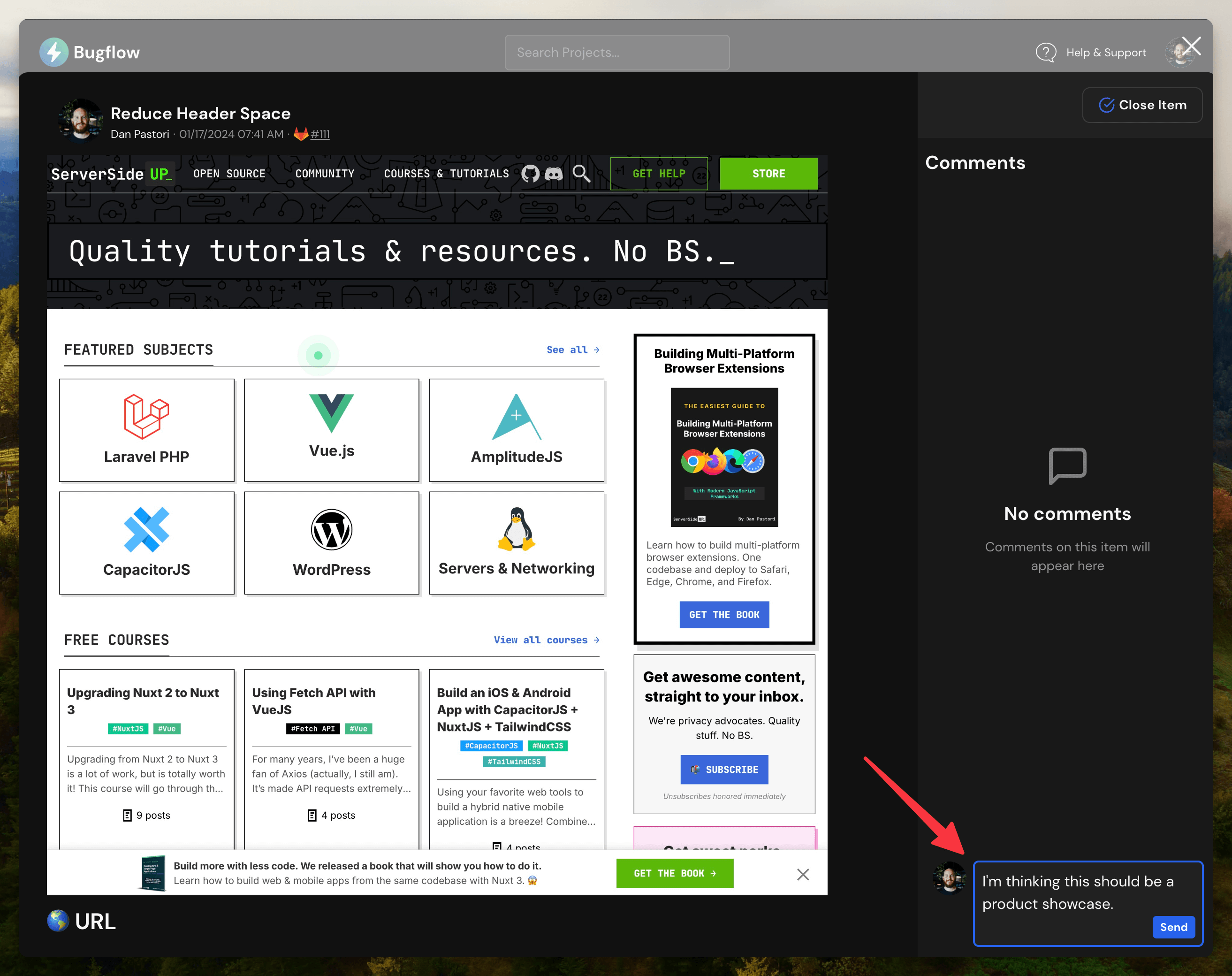The height and width of the screenshot is (976, 1232).
Task: Click the magnifier search icon in header
Action: (x=581, y=173)
